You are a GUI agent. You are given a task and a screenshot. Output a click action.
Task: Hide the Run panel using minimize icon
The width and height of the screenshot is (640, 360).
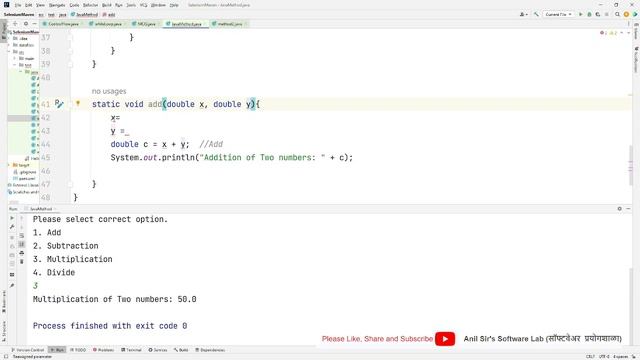(x=628, y=209)
